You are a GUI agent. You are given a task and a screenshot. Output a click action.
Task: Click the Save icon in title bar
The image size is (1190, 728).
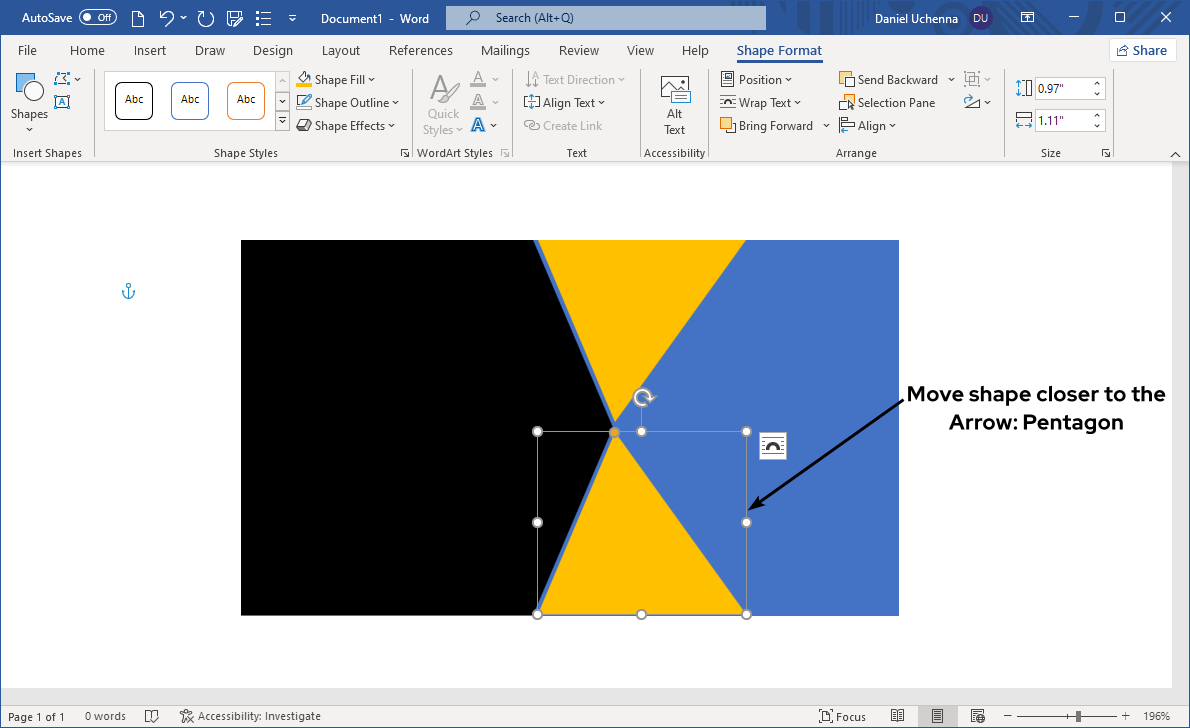(x=236, y=18)
